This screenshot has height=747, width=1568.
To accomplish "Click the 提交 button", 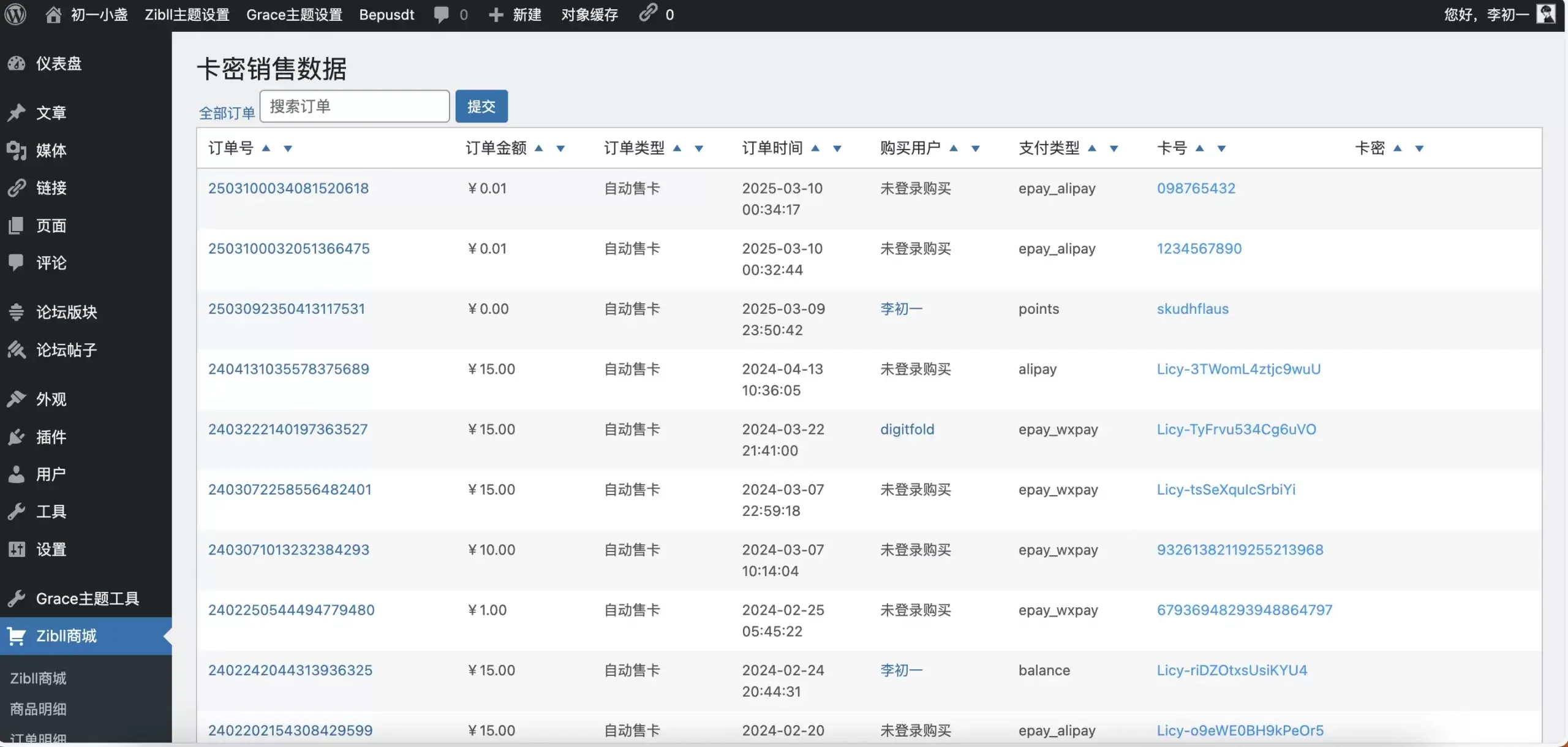I will click(481, 106).
